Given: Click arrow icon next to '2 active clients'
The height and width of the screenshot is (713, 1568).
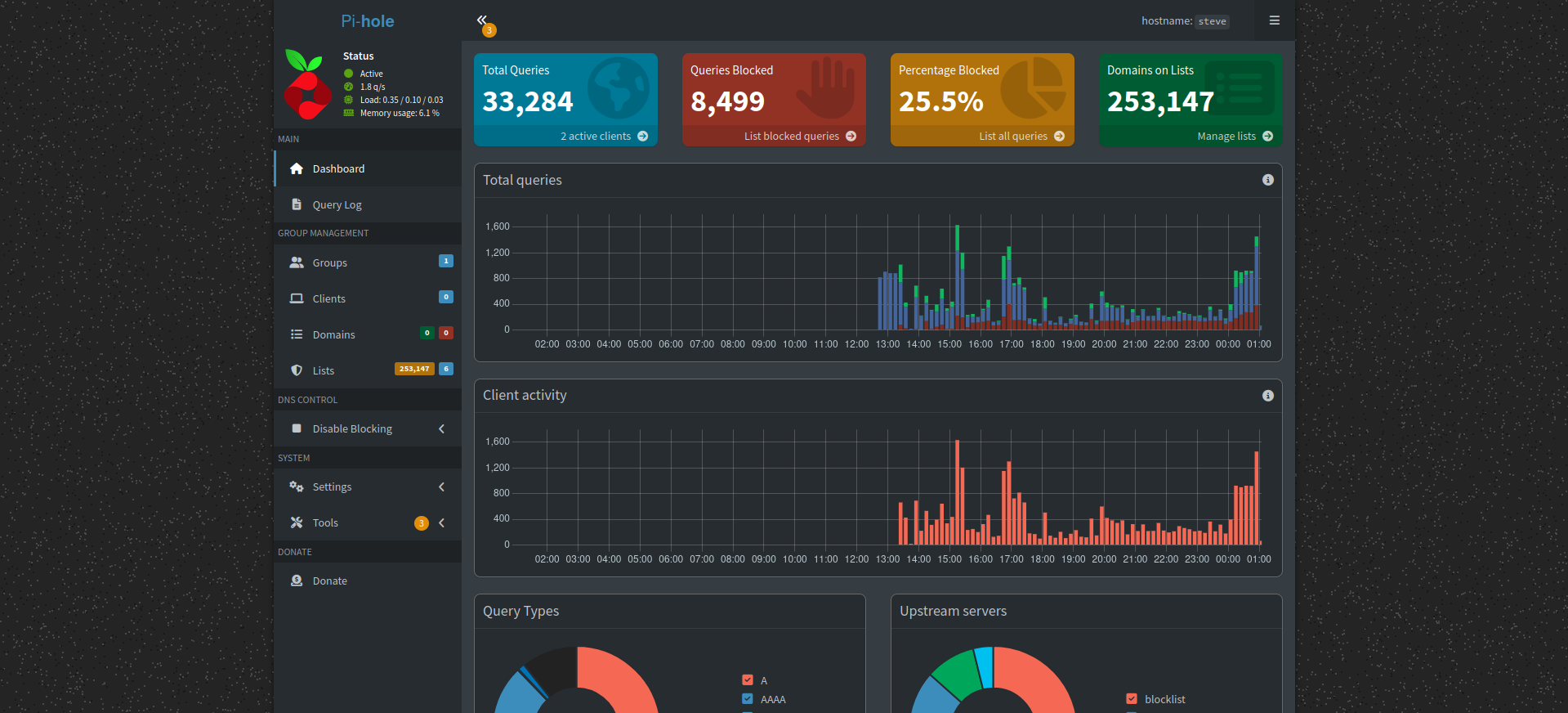Looking at the screenshot, I should pyautogui.click(x=643, y=137).
